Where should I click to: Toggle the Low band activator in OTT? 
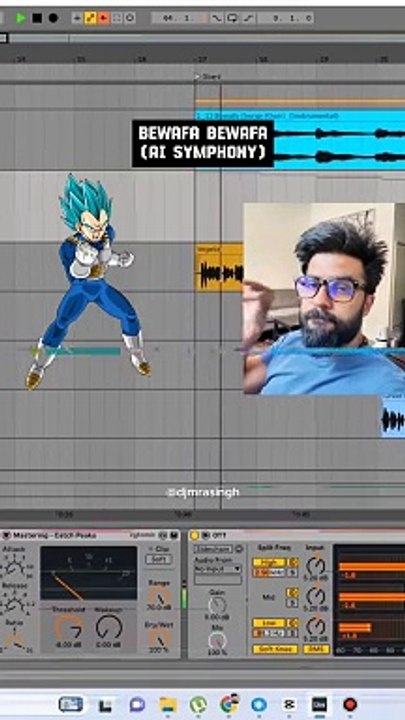pyautogui.click(x=269, y=623)
